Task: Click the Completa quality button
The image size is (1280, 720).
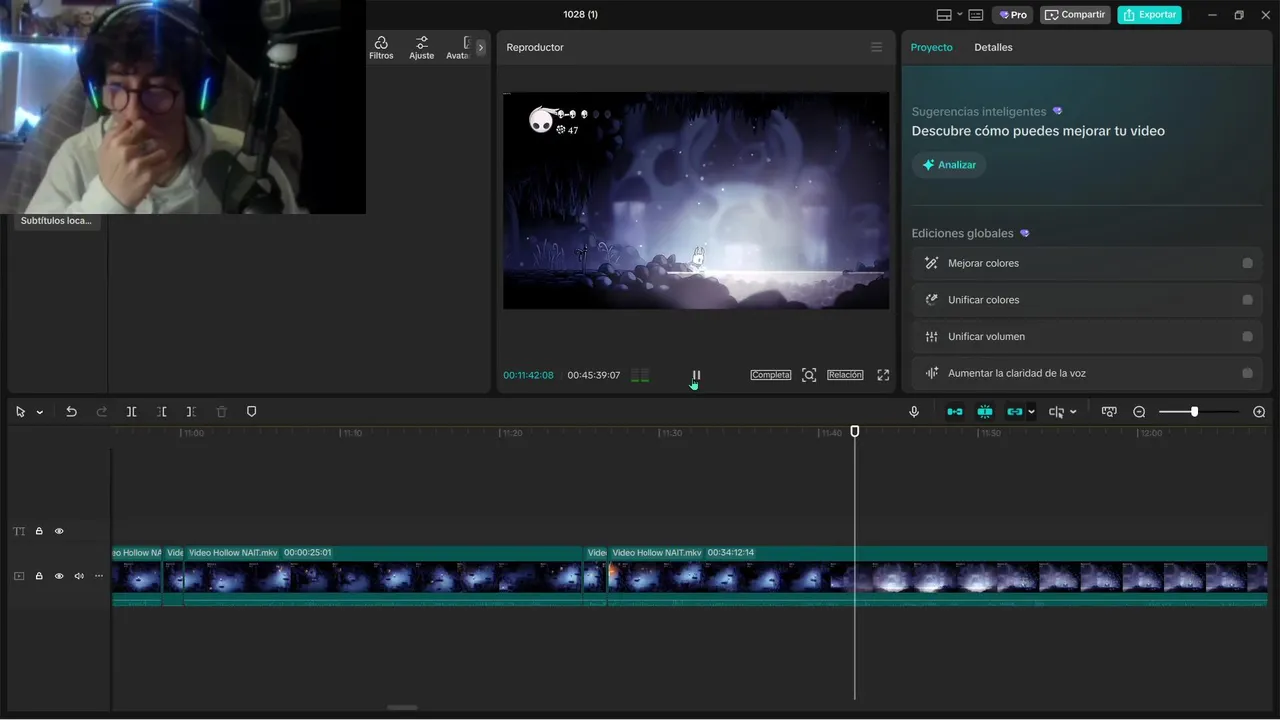Action: point(771,375)
